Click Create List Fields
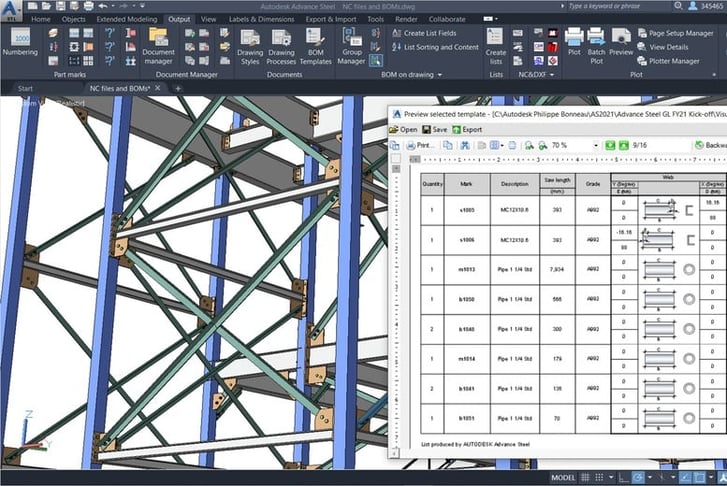 (x=424, y=33)
